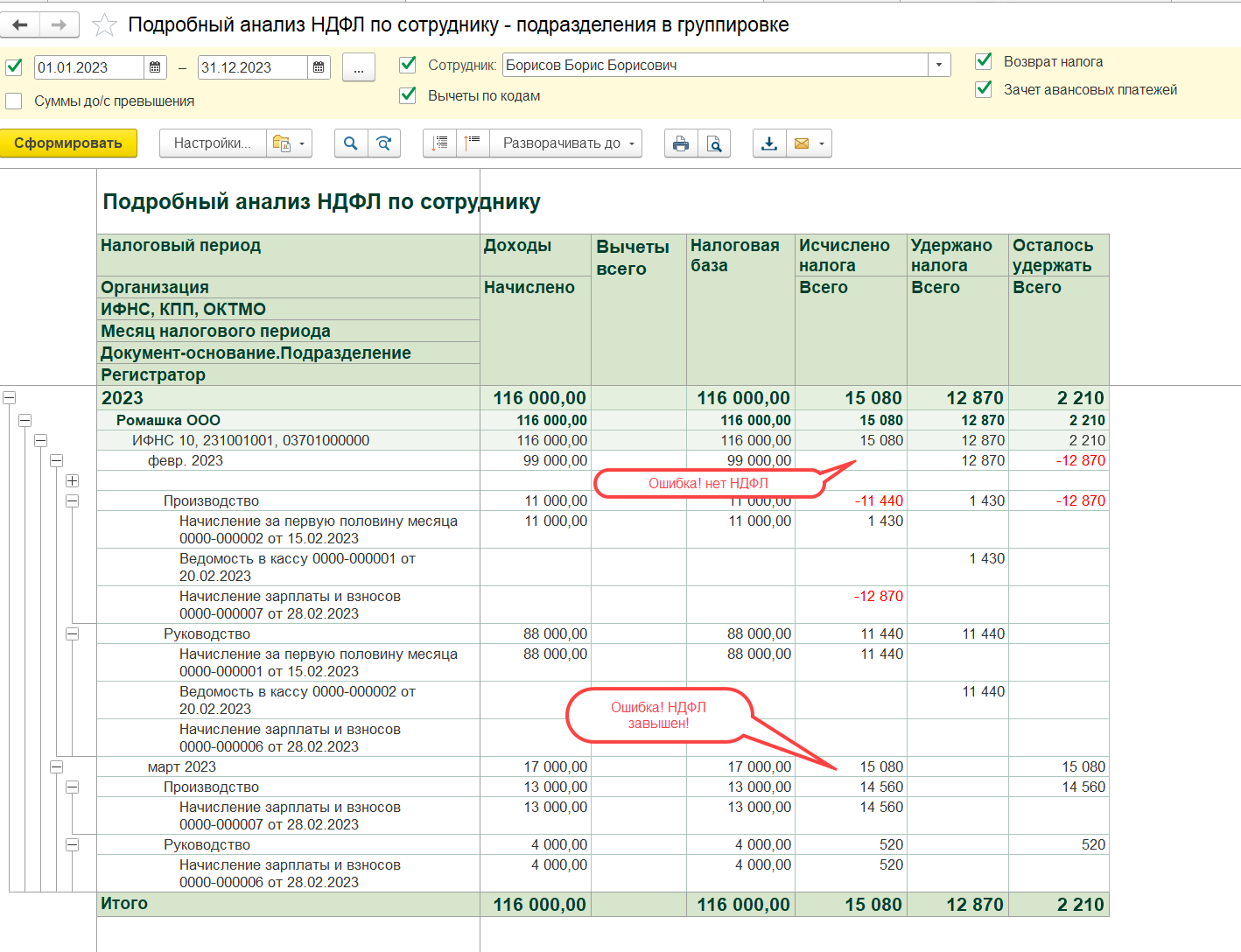Click the "март 2023" row label
This screenshot has width=1241, height=952.
tap(182, 767)
